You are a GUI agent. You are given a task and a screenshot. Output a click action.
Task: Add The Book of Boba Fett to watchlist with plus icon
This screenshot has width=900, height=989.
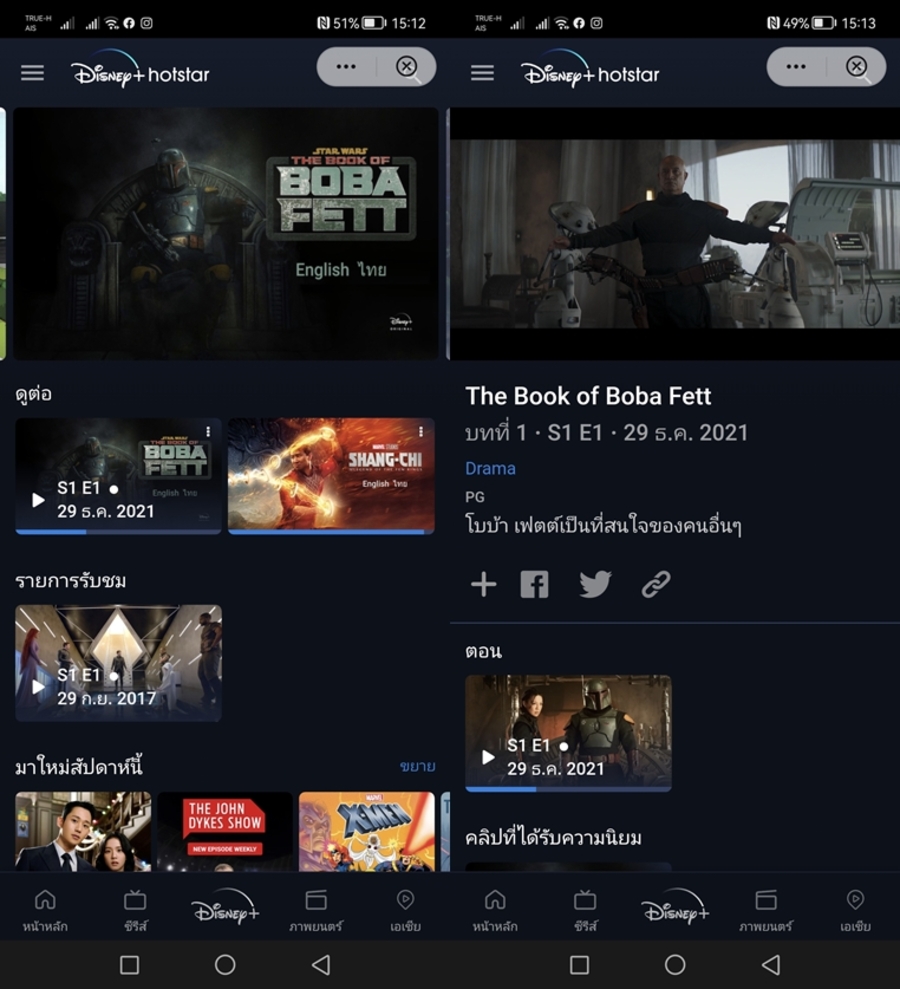(x=483, y=584)
